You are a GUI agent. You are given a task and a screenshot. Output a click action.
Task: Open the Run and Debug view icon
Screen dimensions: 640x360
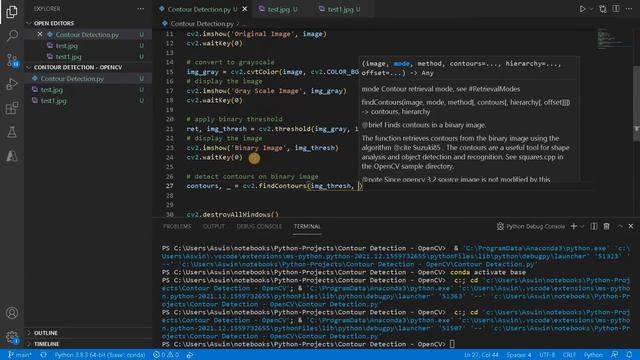pyautogui.click(x=12, y=84)
